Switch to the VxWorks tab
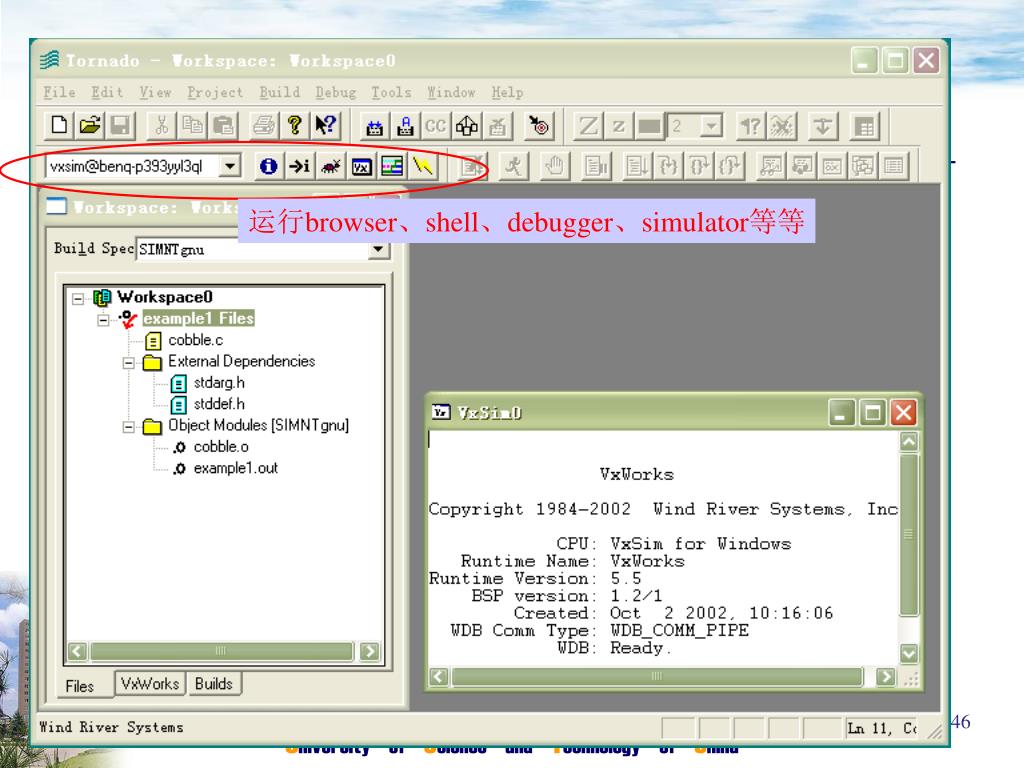The image size is (1024, 768). [x=150, y=683]
